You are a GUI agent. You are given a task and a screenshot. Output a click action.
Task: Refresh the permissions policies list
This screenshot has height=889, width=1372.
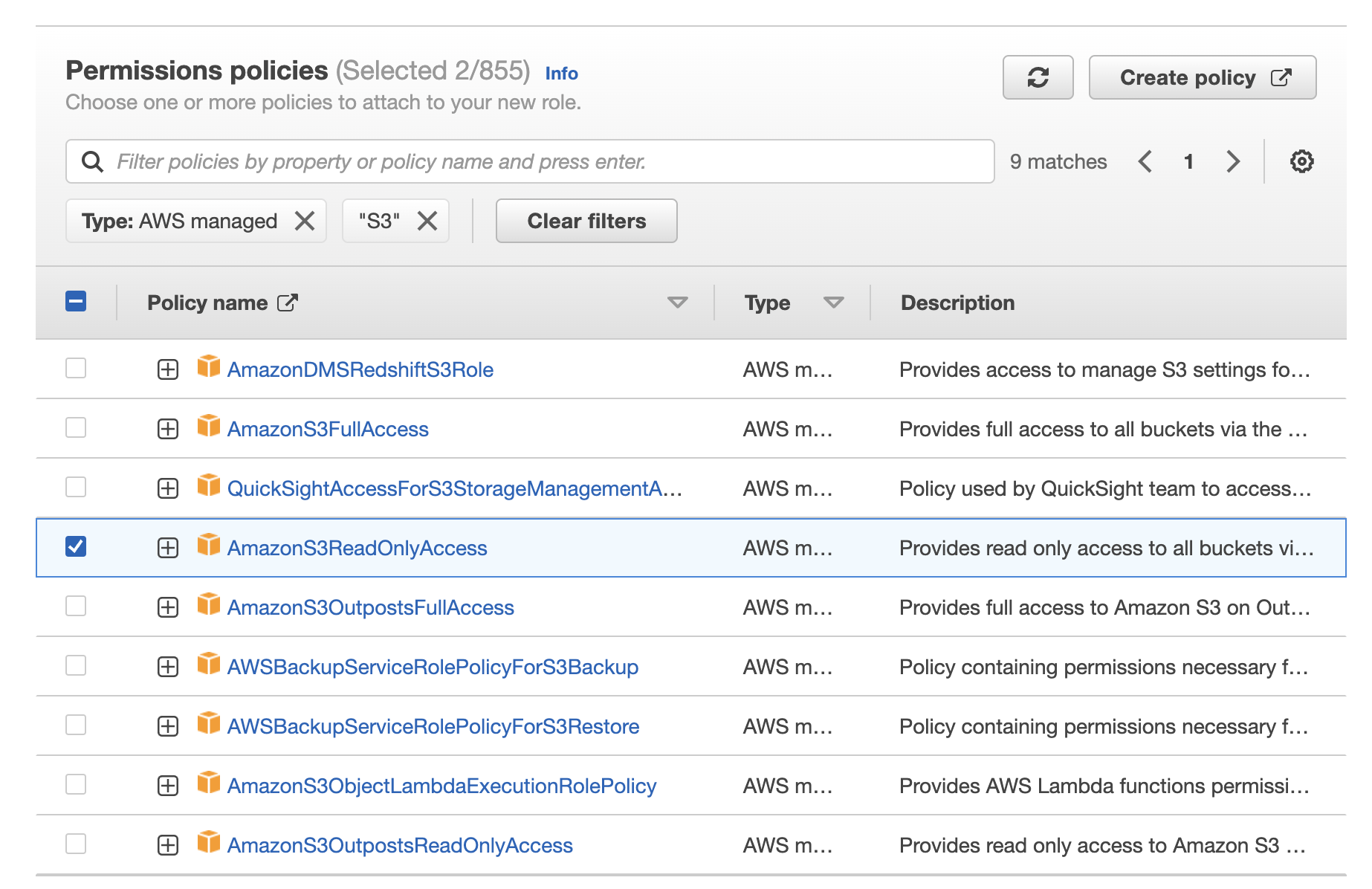pyautogui.click(x=1038, y=77)
